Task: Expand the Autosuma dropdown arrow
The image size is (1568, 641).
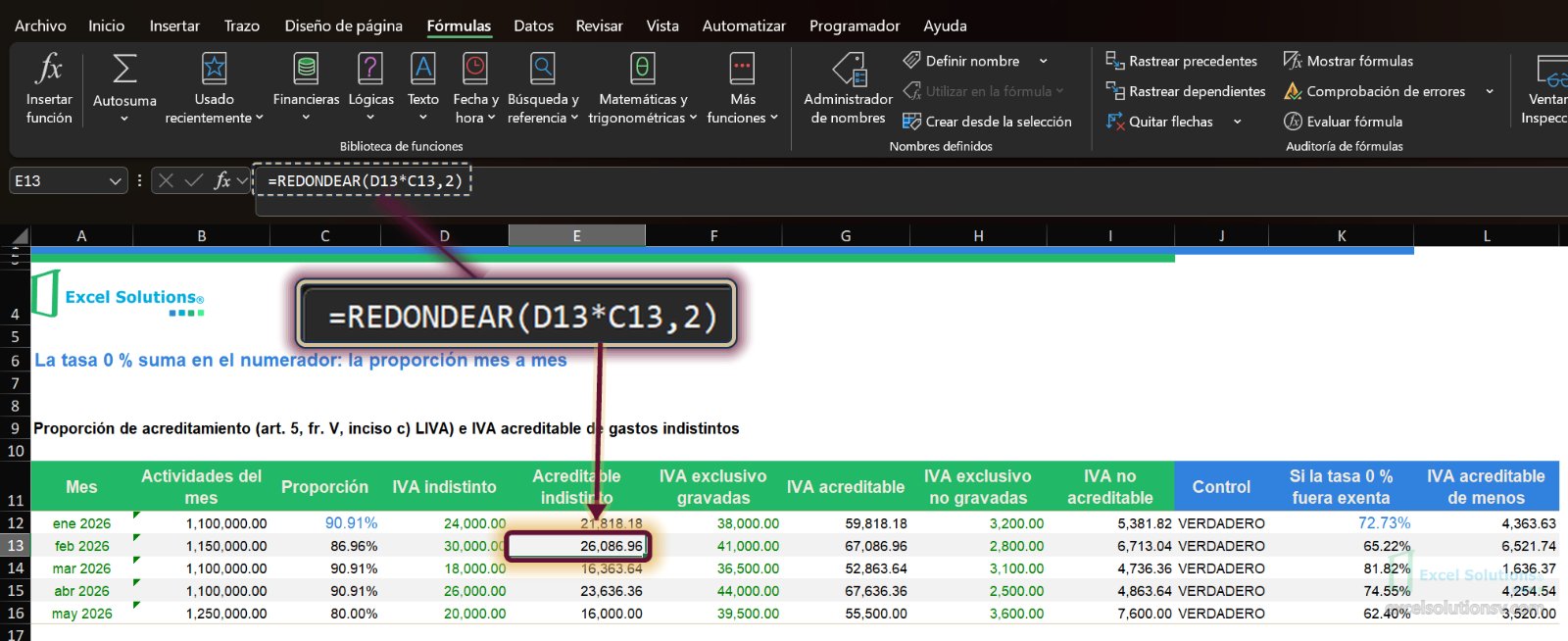Action: (124, 119)
